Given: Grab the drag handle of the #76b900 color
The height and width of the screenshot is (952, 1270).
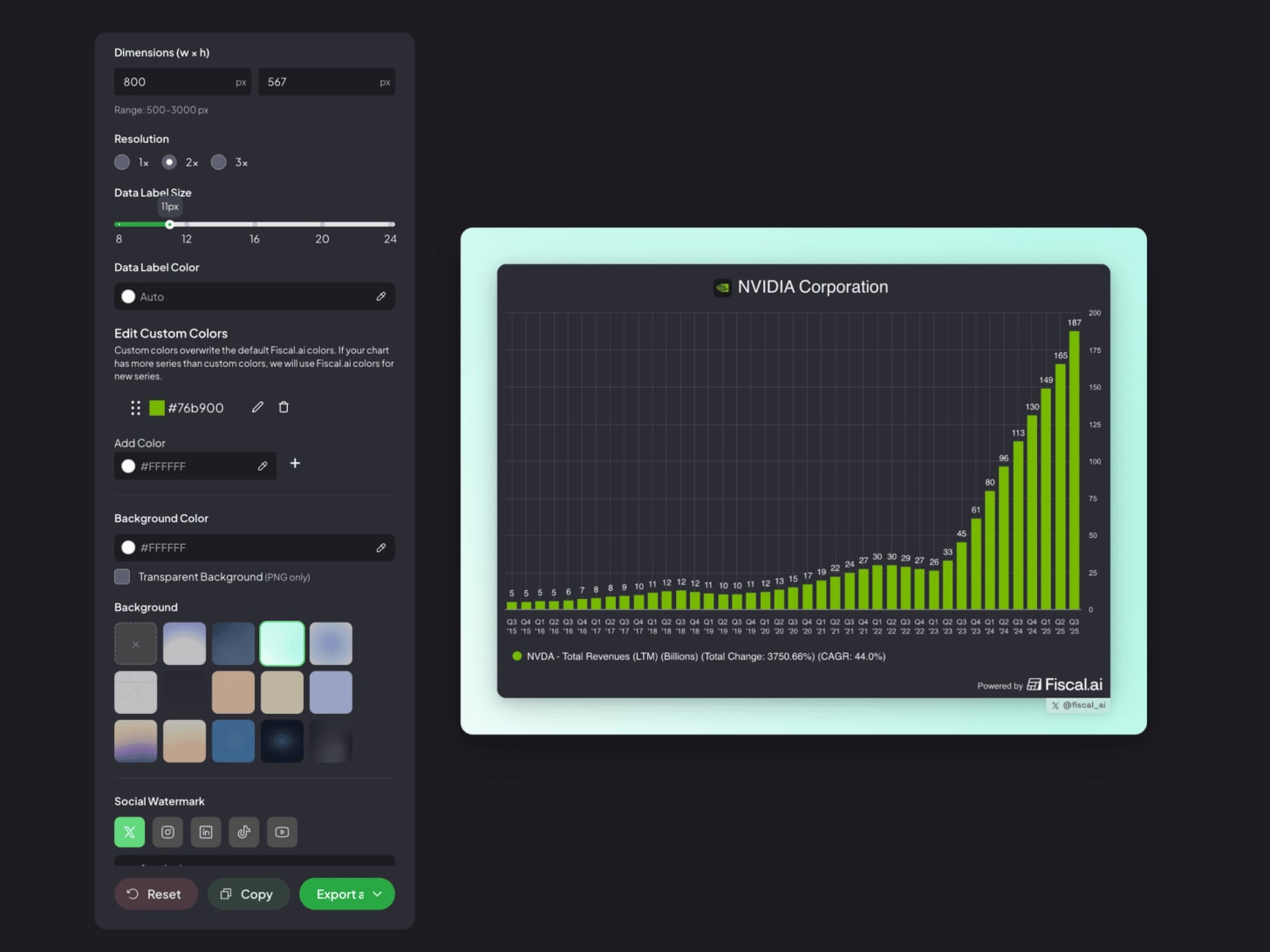Looking at the screenshot, I should click(x=135, y=408).
